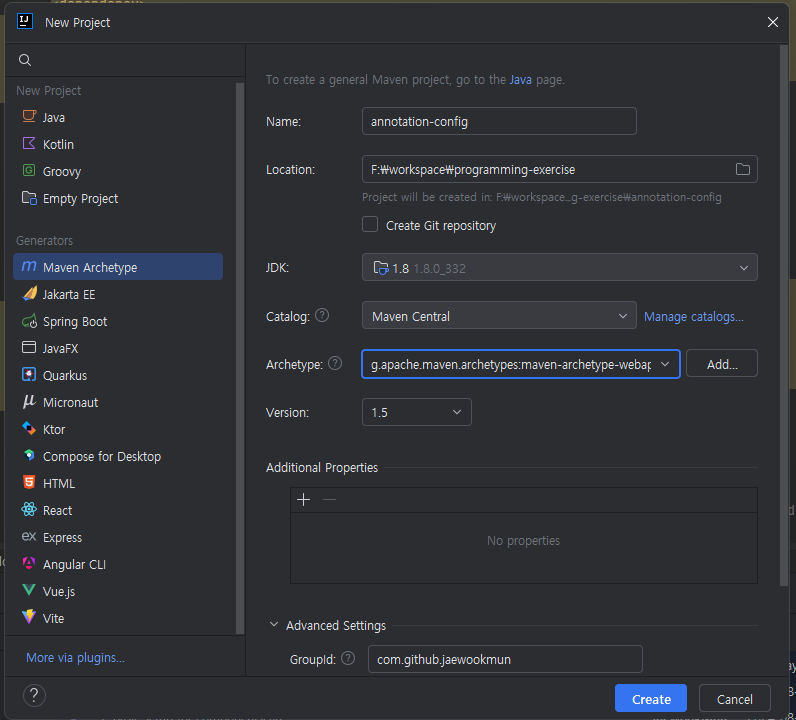Click the search magnifier icon
Viewport: 796px width, 720px height.
click(x=25, y=60)
